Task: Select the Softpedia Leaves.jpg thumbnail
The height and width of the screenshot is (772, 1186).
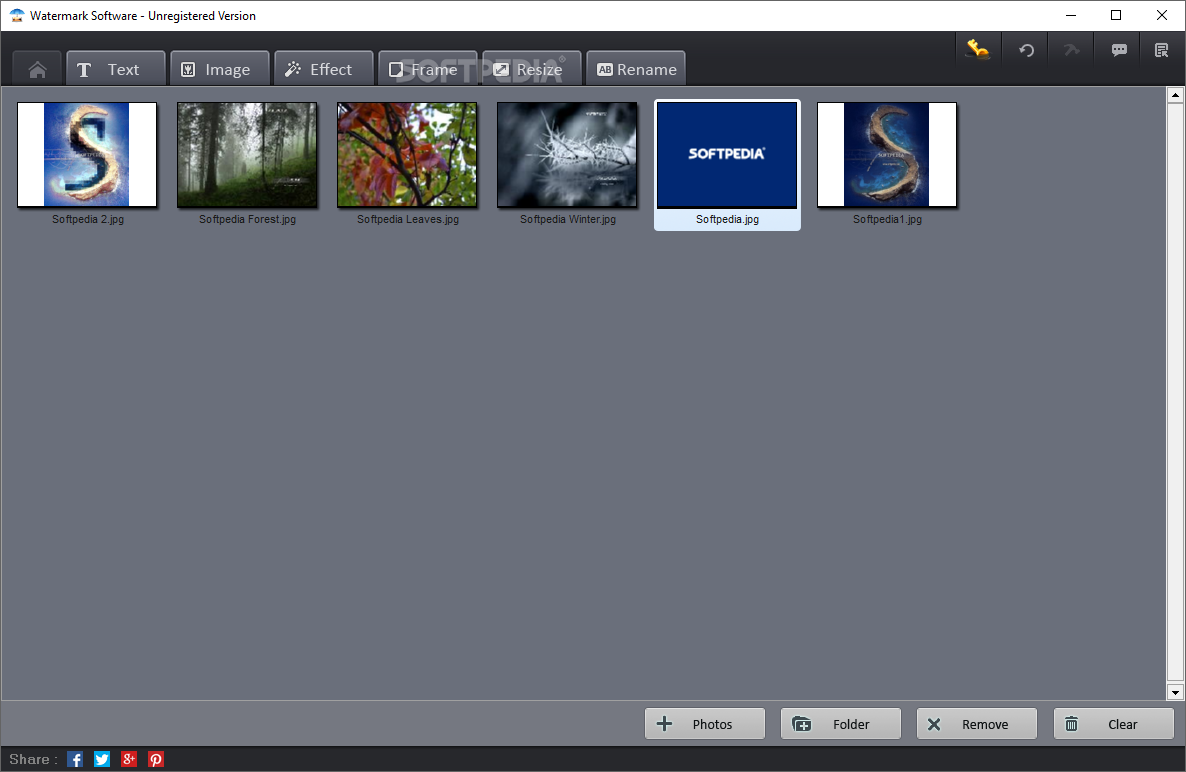Action: tap(407, 154)
